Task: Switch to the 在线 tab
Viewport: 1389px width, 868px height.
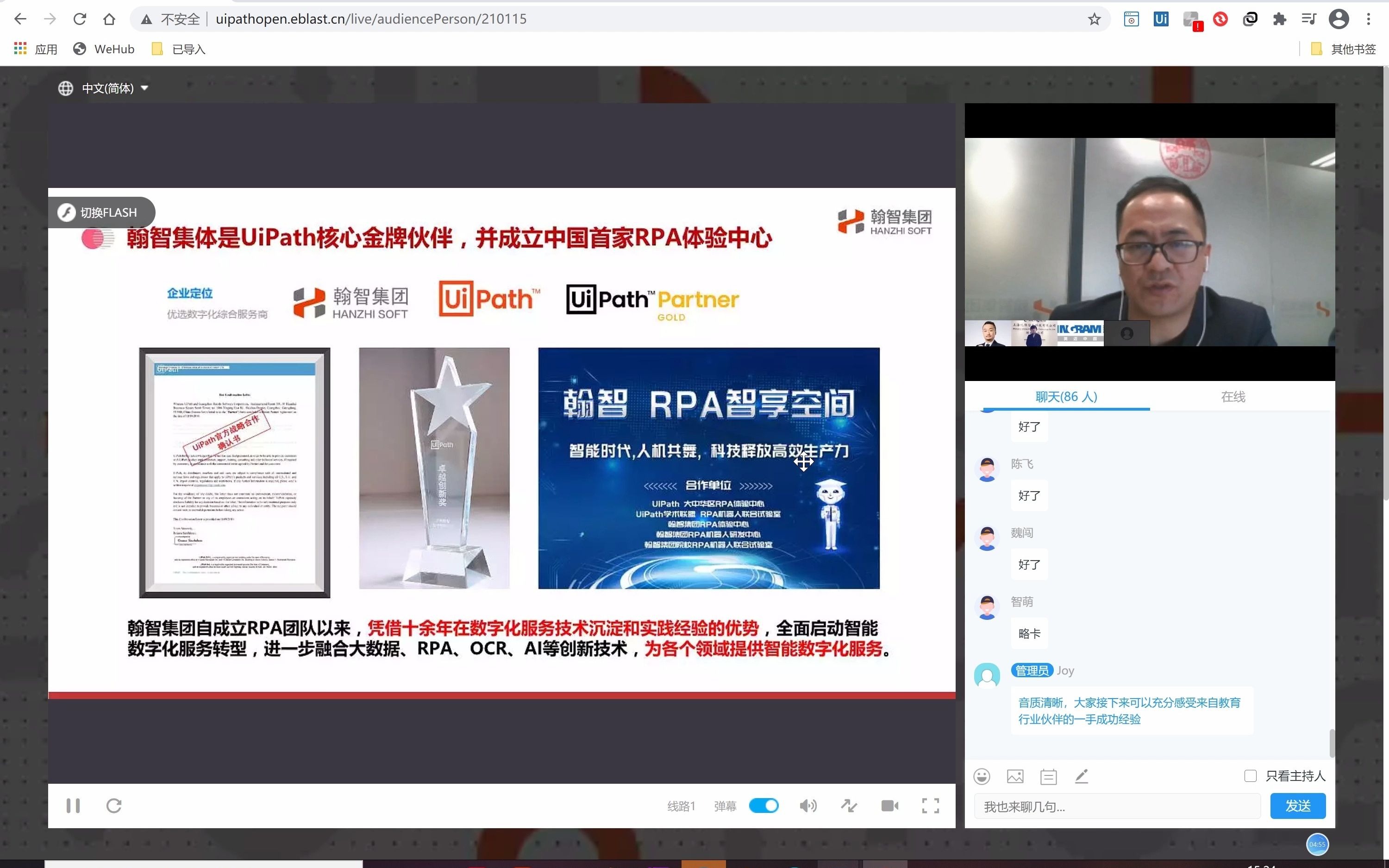Action: pyautogui.click(x=1233, y=396)
